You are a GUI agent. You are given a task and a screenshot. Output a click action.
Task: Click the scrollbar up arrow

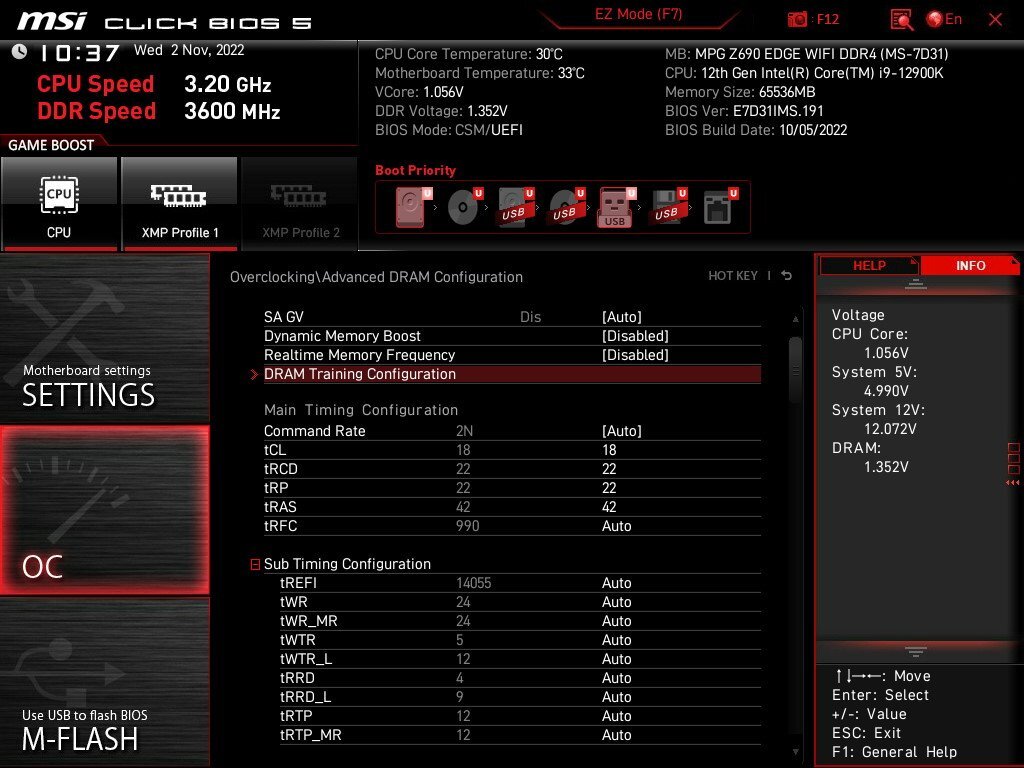(x=795, y=319)
